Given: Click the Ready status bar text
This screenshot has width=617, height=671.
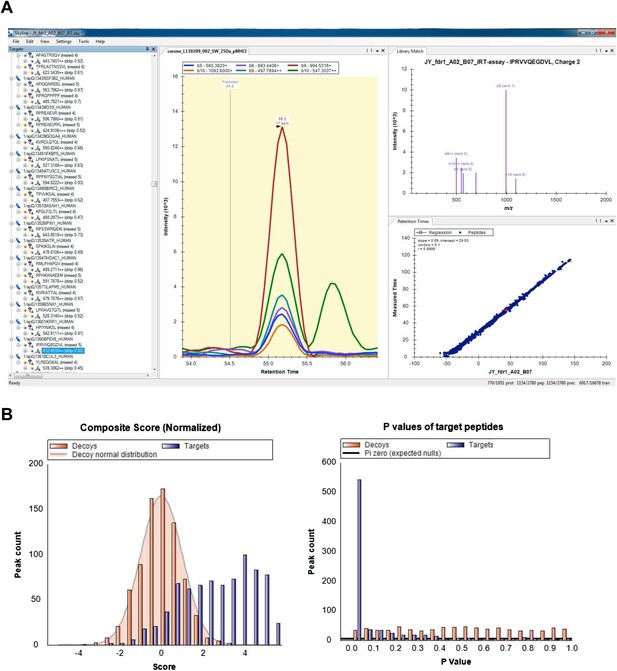Looking at the screenshot, I should (15, 383).
